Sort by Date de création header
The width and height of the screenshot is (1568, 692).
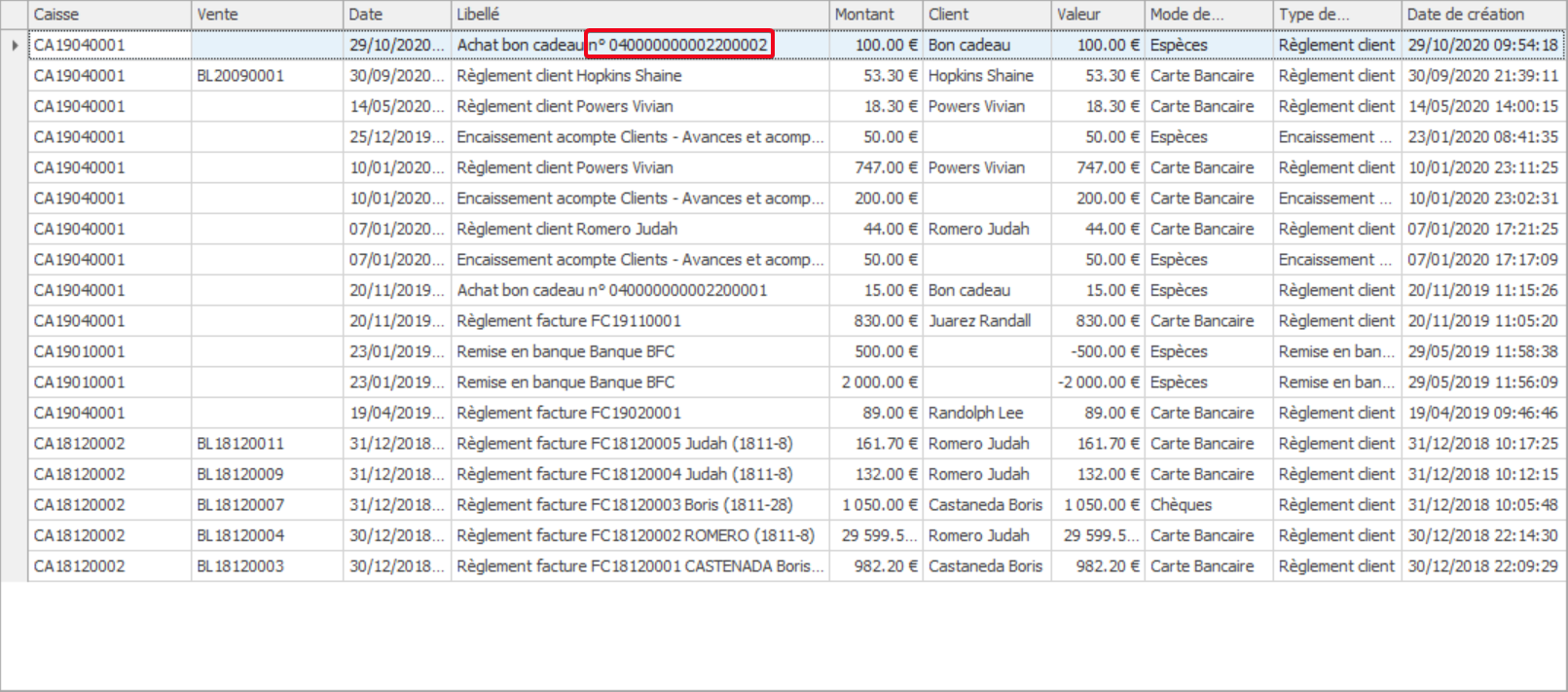point(1483,15)
